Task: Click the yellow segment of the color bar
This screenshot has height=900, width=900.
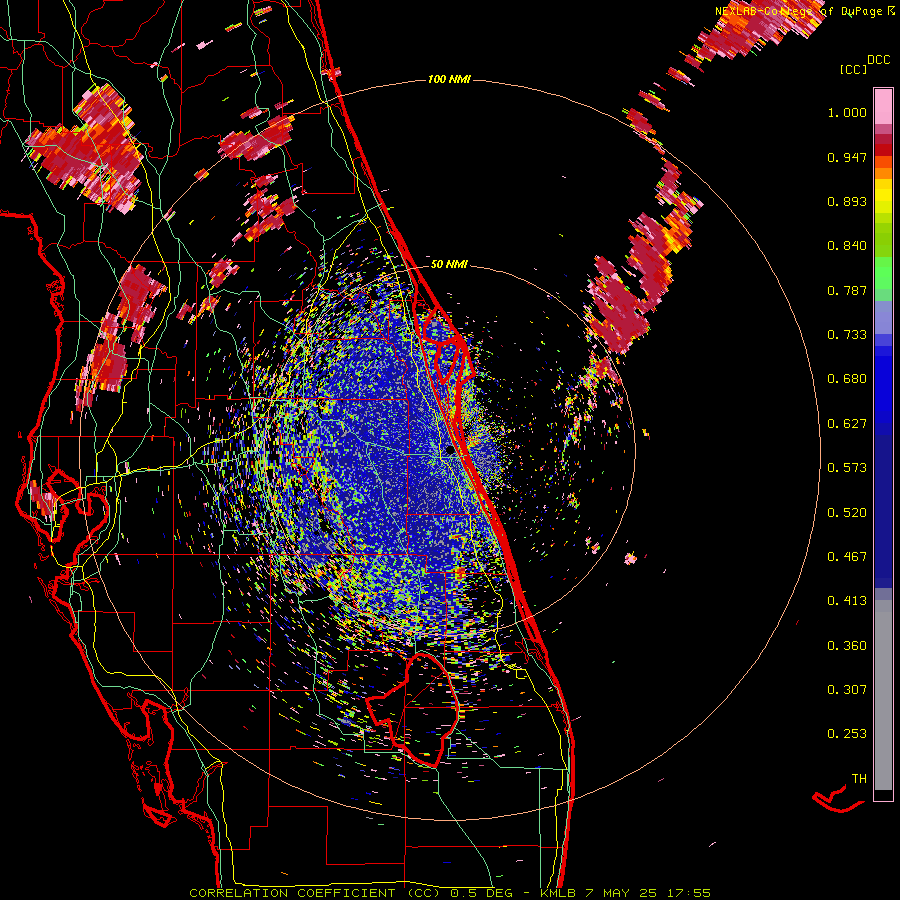Action: coord(883,196)
